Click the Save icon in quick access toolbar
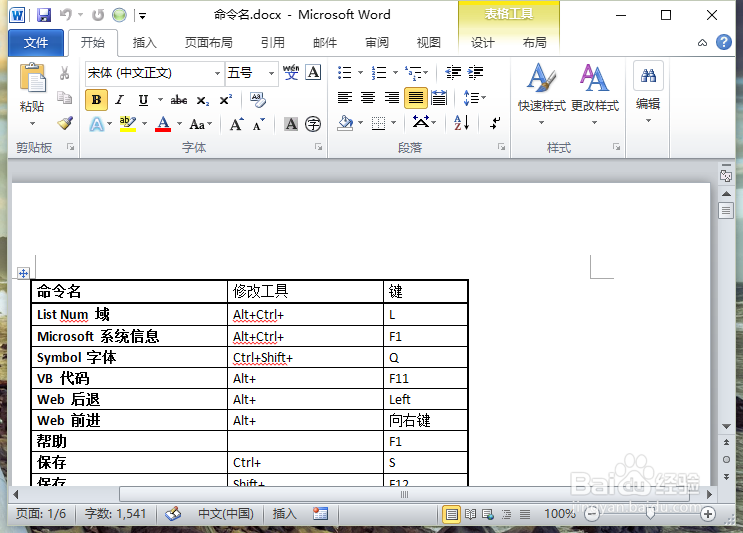 pyautogui.click(x=44, y=15)
